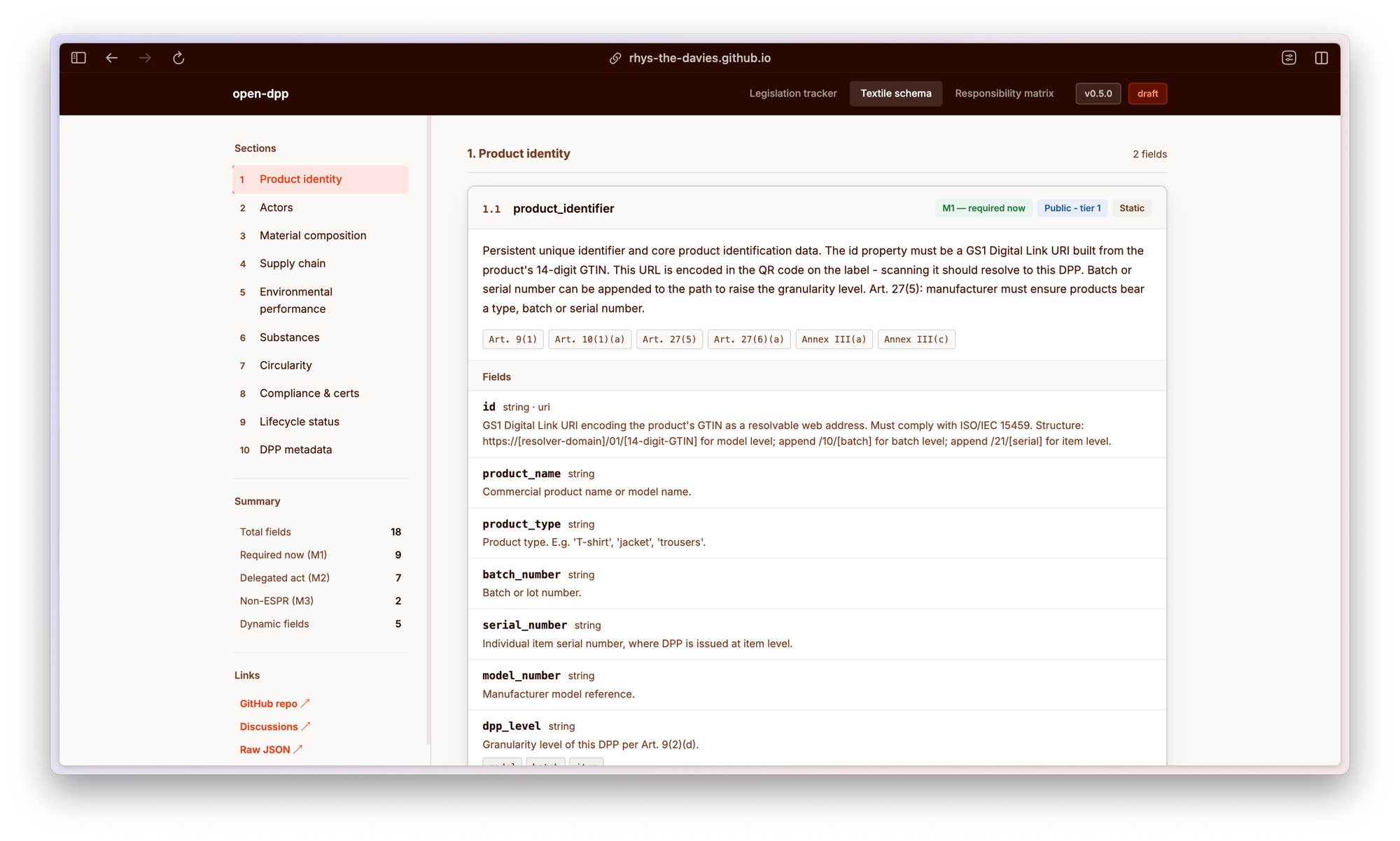Click the back navigation arrow

(x=112, y=58)
